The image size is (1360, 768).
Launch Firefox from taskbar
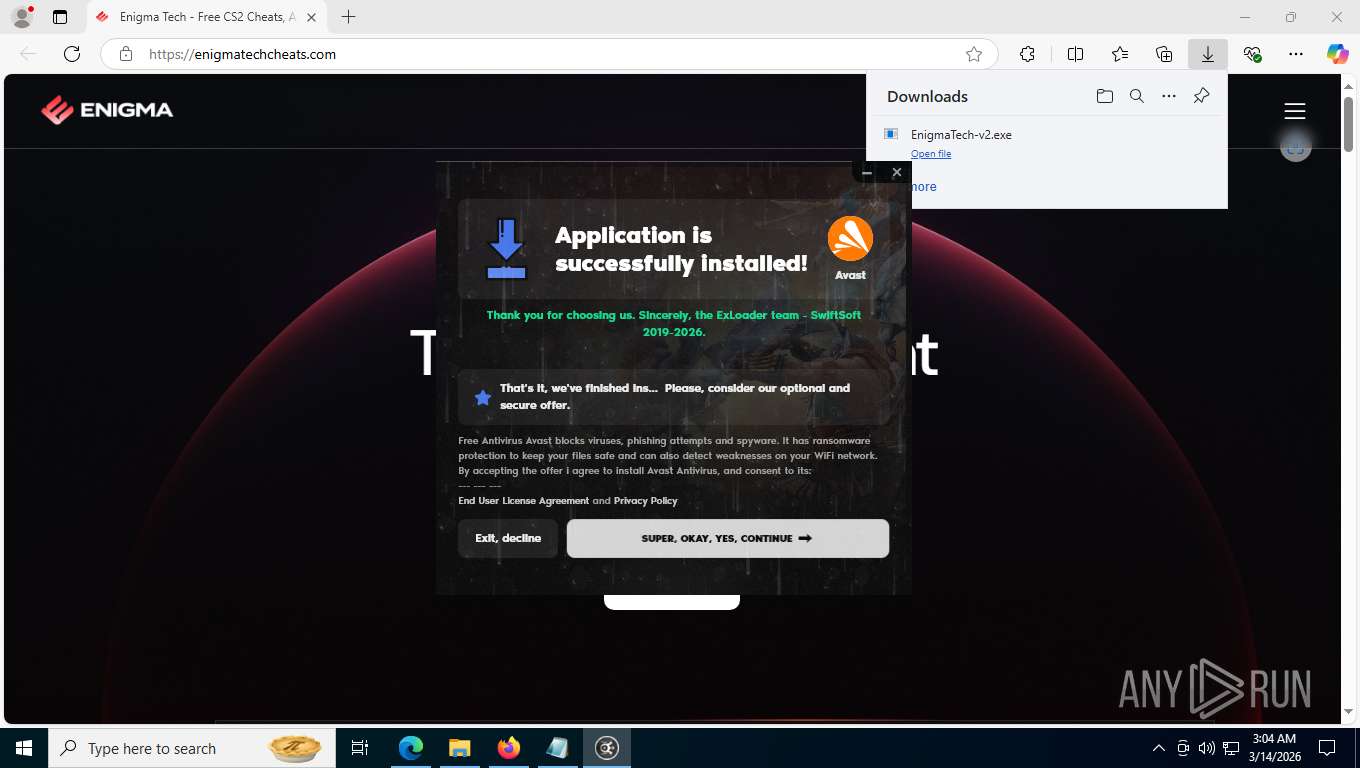(508, 748)
